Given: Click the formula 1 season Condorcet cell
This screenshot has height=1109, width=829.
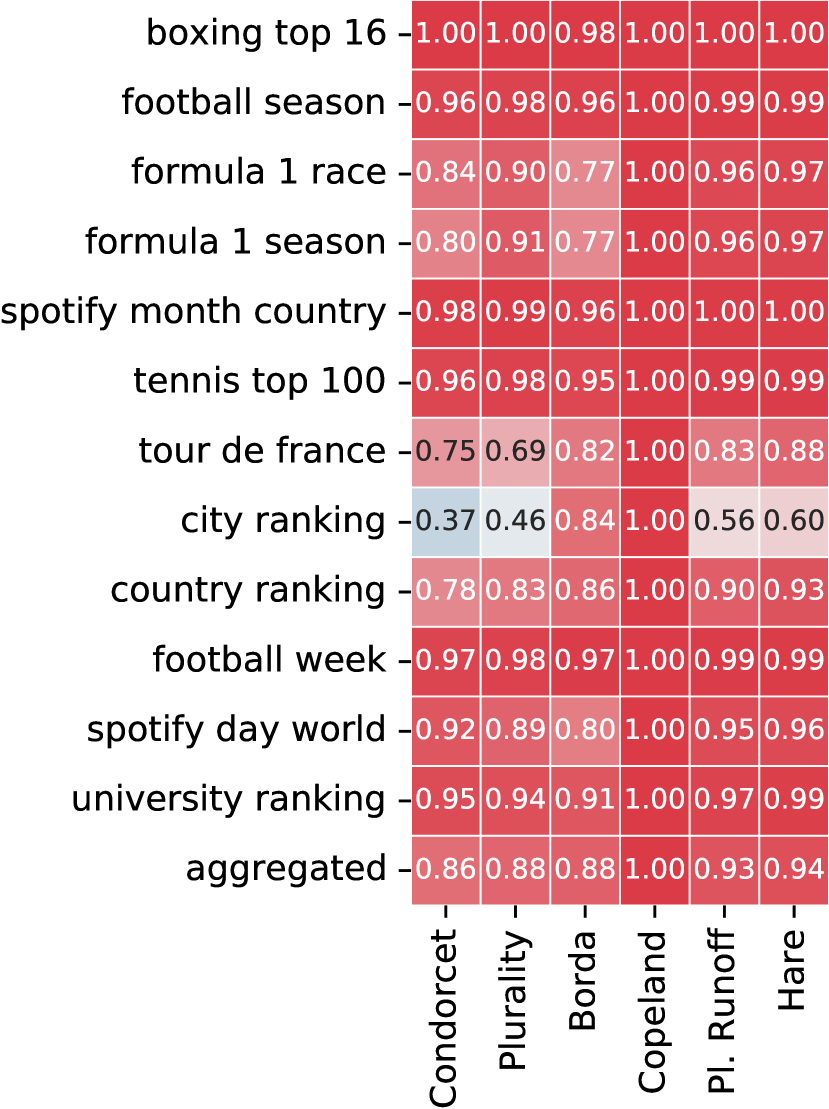Looking at the screenshot, I should tap(446, 242).
